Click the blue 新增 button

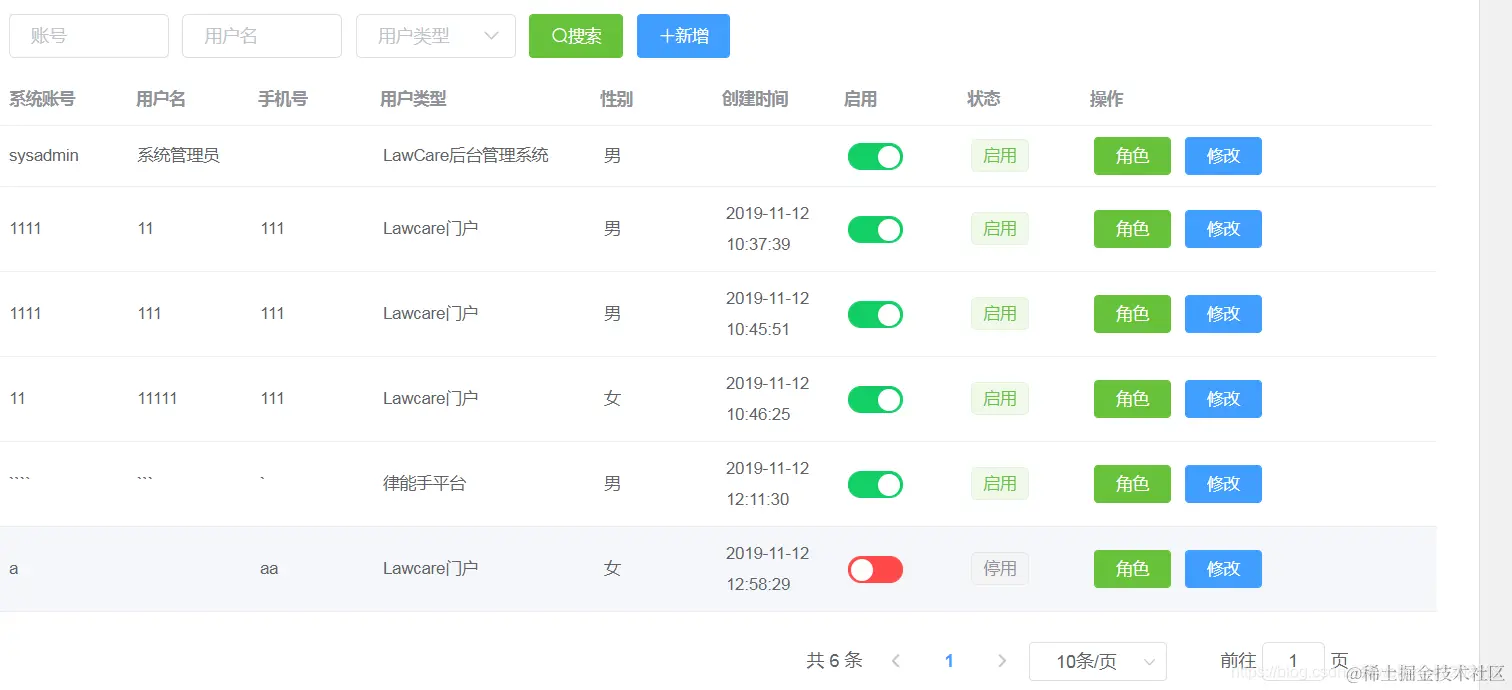coord(683,36)
